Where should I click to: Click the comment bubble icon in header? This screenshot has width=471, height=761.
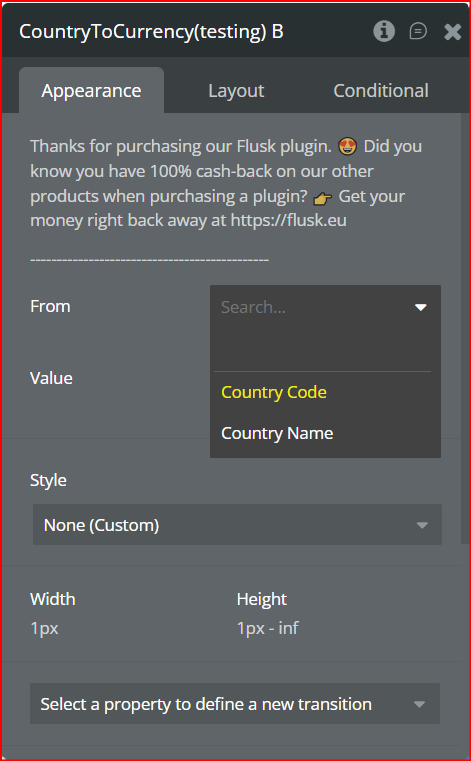pos(418,32)
